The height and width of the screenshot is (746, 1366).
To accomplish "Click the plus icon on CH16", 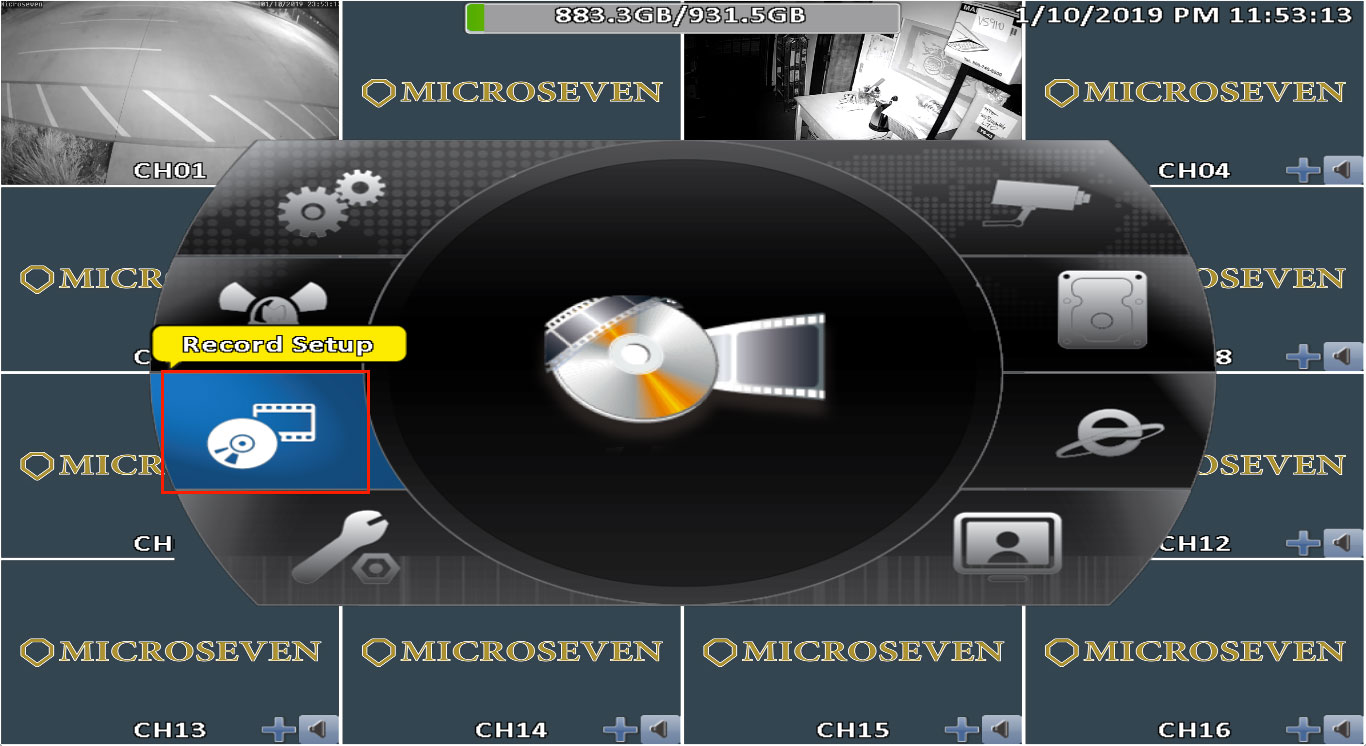I will pos(1303,729).
